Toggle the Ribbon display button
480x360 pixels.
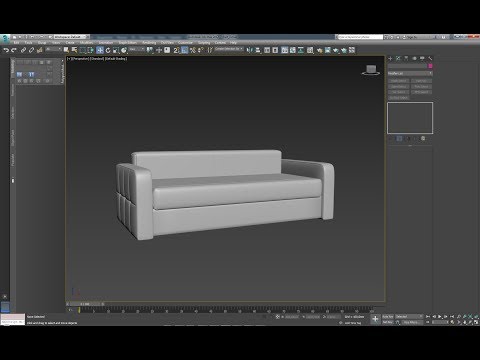coord(285,50)
